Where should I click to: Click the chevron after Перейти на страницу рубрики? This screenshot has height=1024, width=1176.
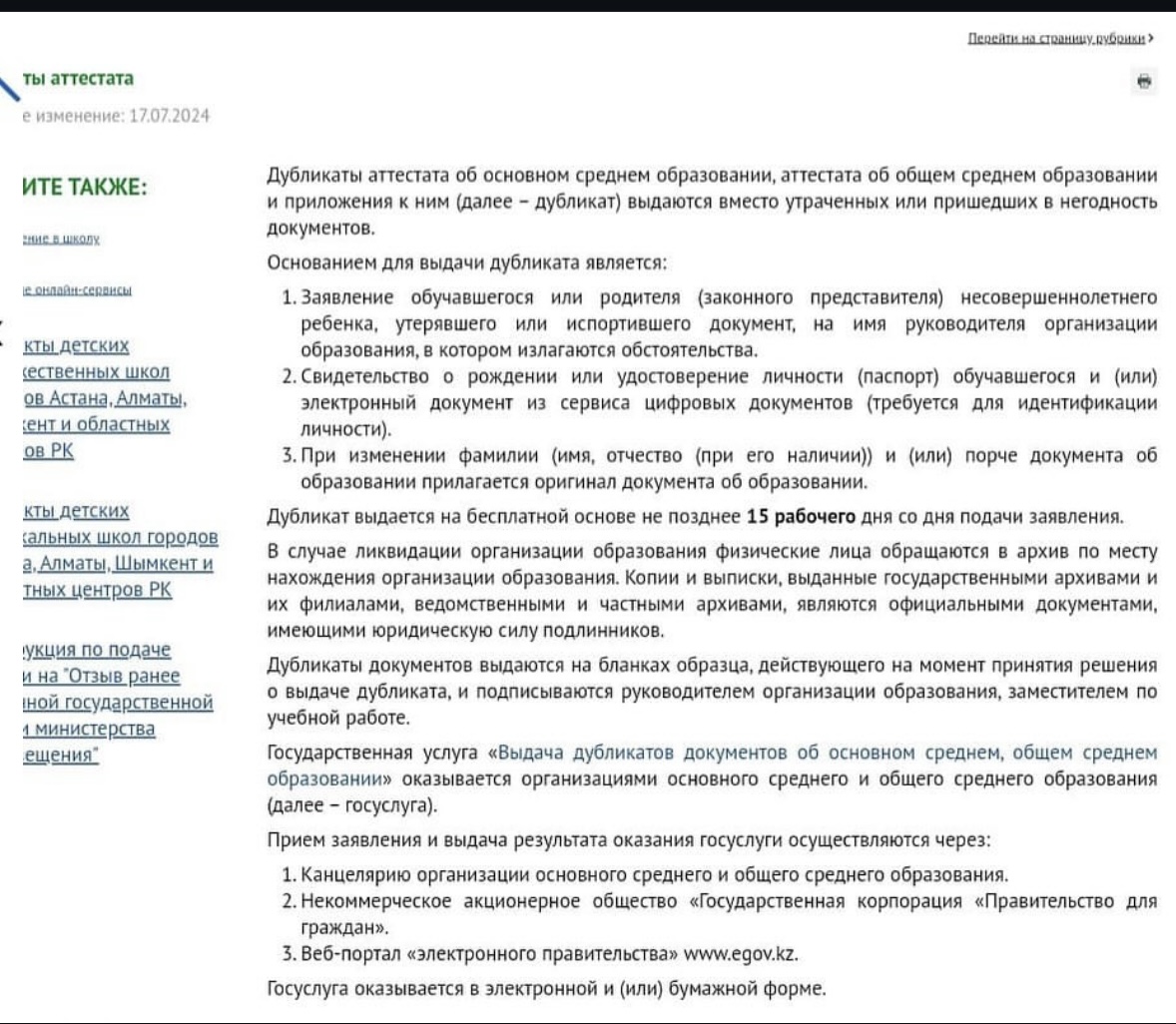pyautogui.click(x=1151, y=39)
